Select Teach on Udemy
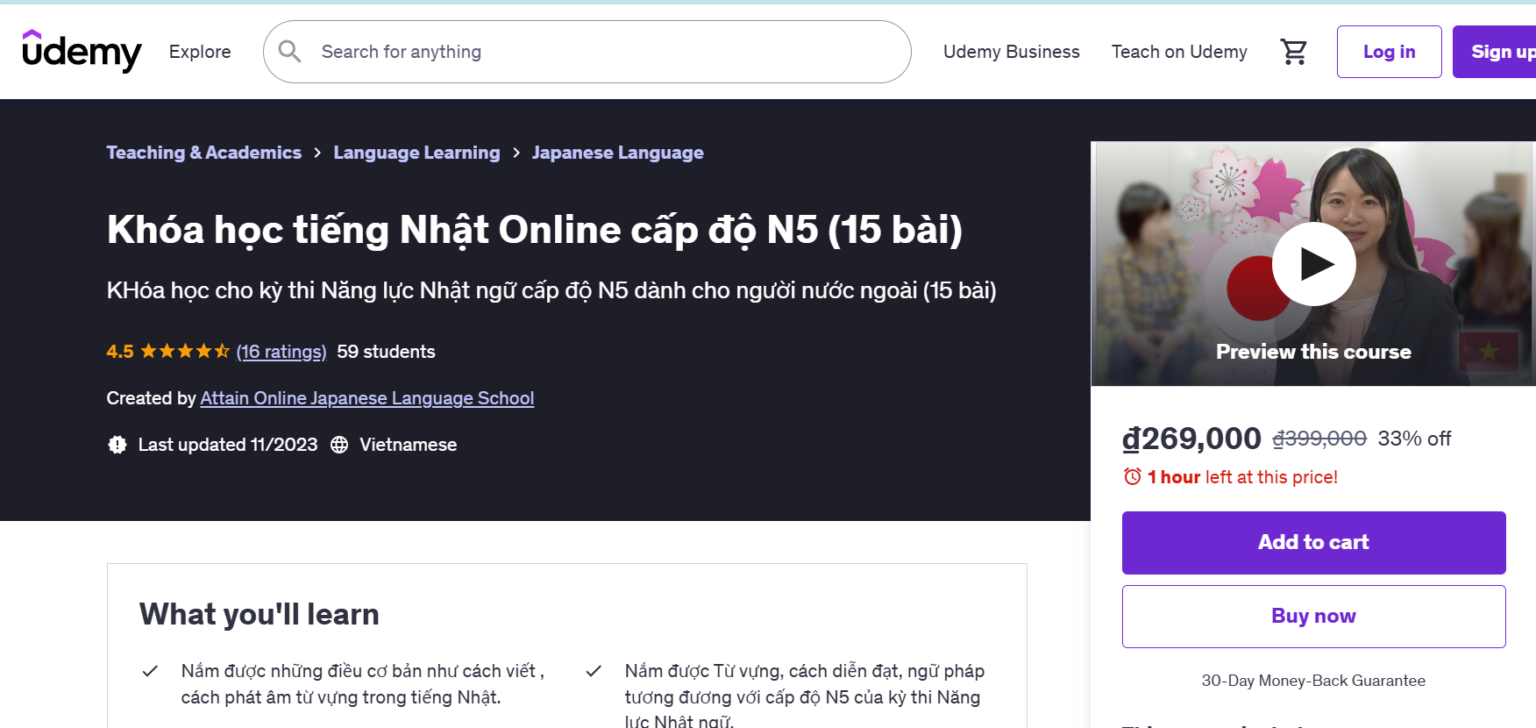Screen dimensions: 1536x728 (1179, 51)
